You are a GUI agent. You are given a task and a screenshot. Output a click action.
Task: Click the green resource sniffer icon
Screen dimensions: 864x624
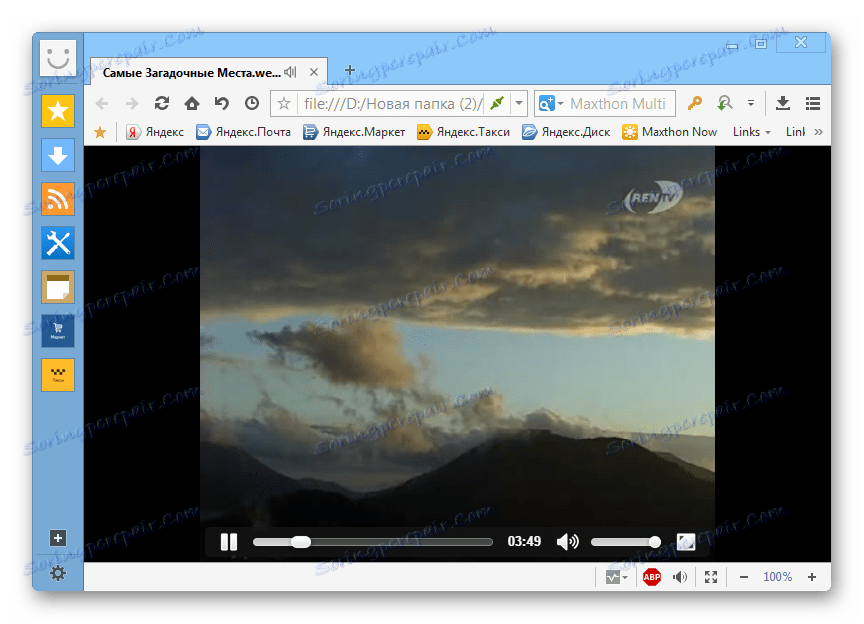coord(725,103)
